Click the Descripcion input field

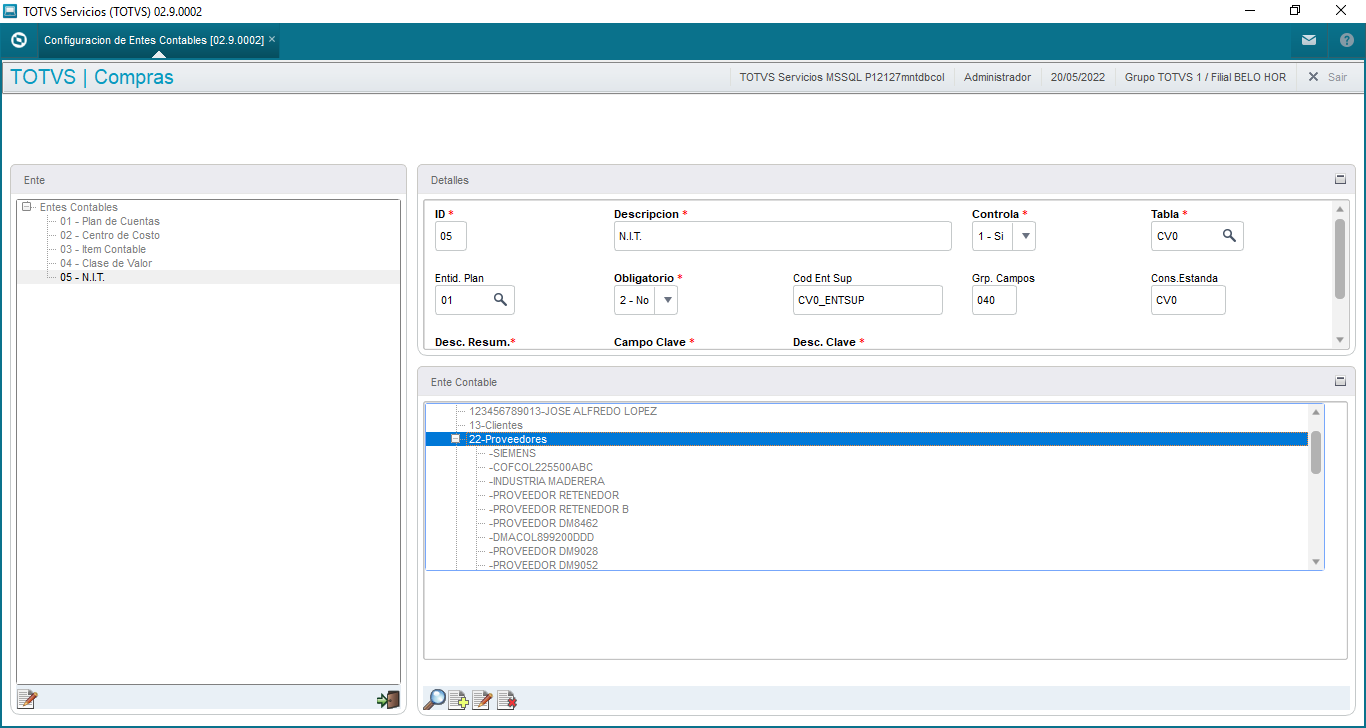pos(783,236)
